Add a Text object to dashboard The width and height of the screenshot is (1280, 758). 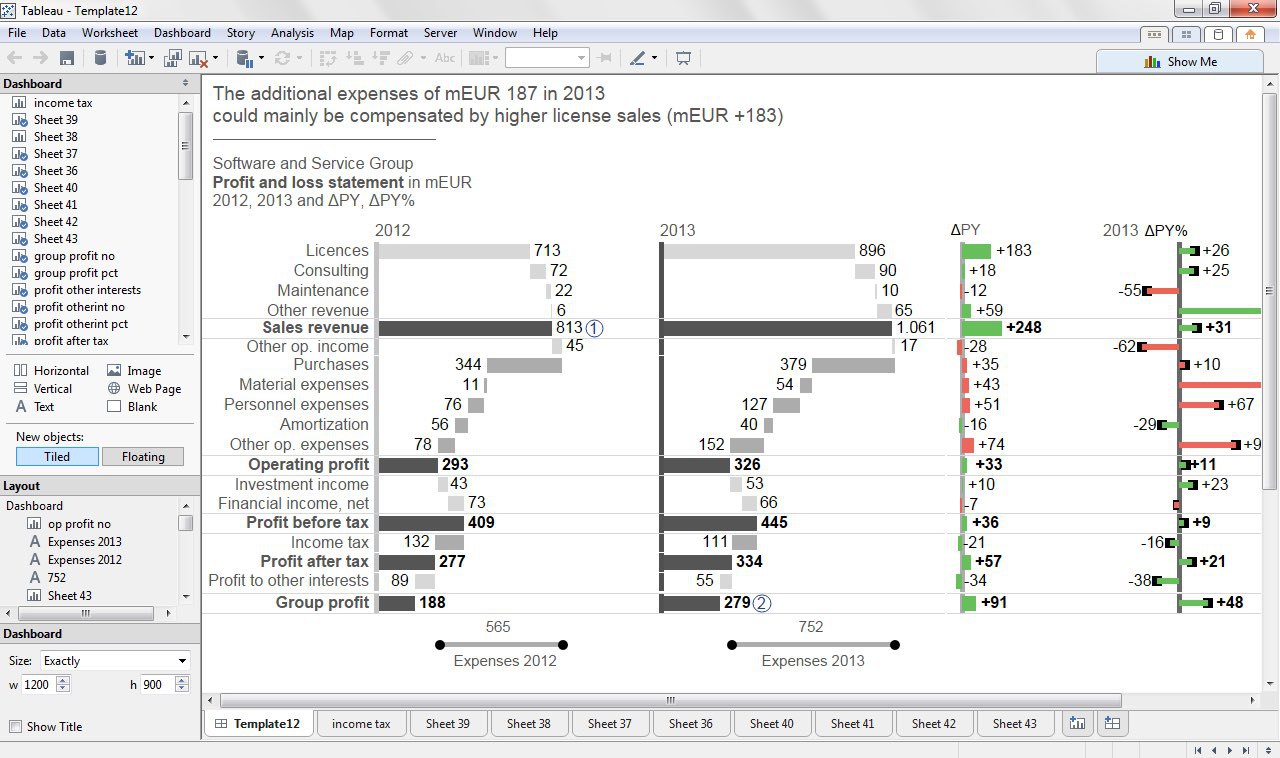tap(35, 406)
